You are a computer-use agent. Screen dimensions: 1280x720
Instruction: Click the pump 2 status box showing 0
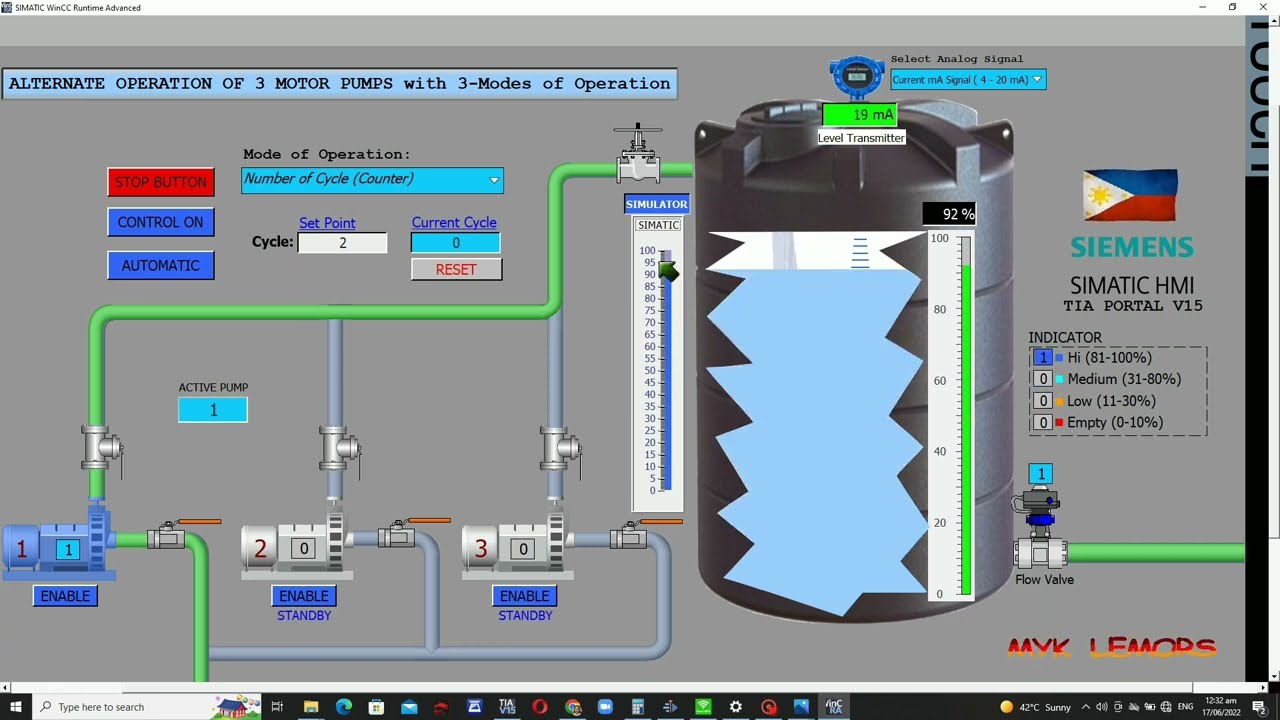pos(304,548)
